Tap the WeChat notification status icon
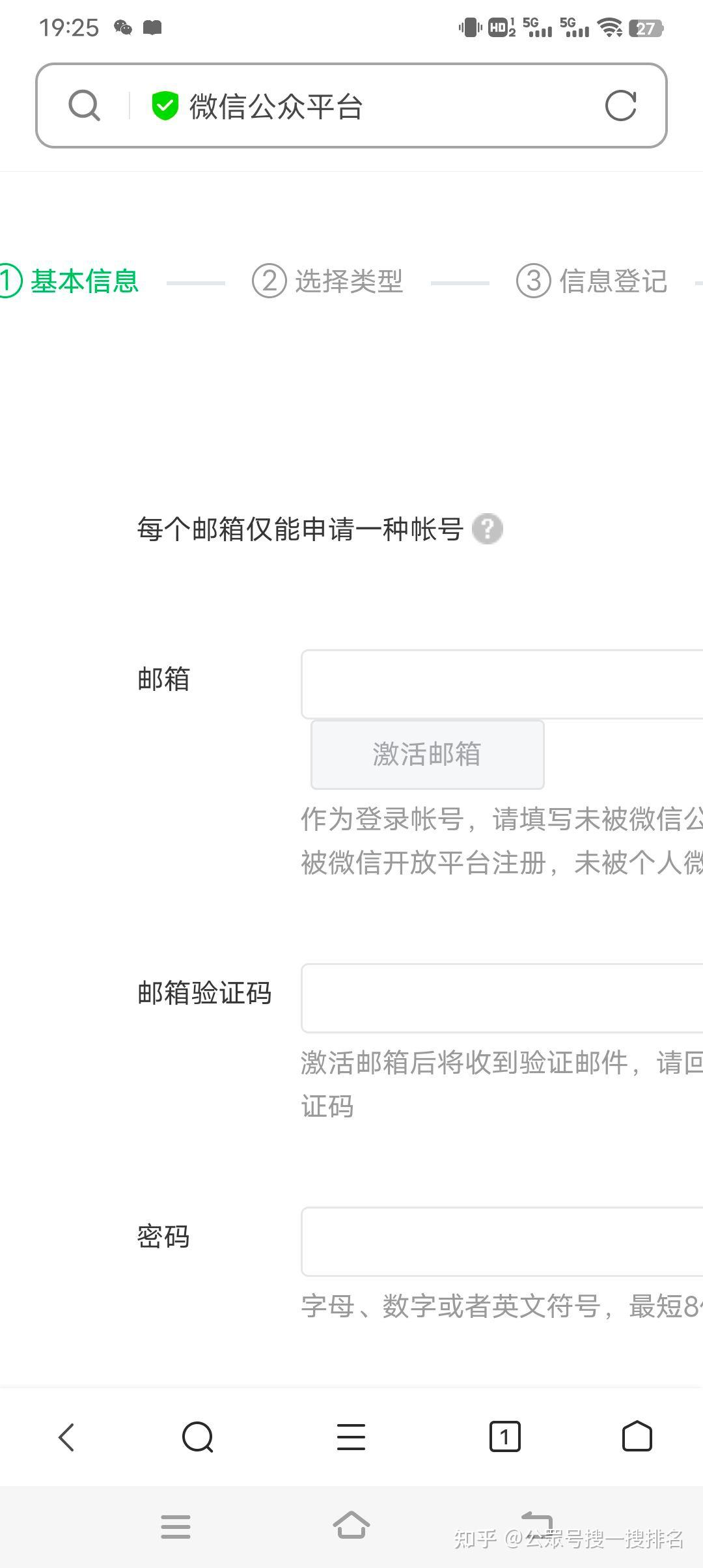703x1568 pixels. (122, 27)
